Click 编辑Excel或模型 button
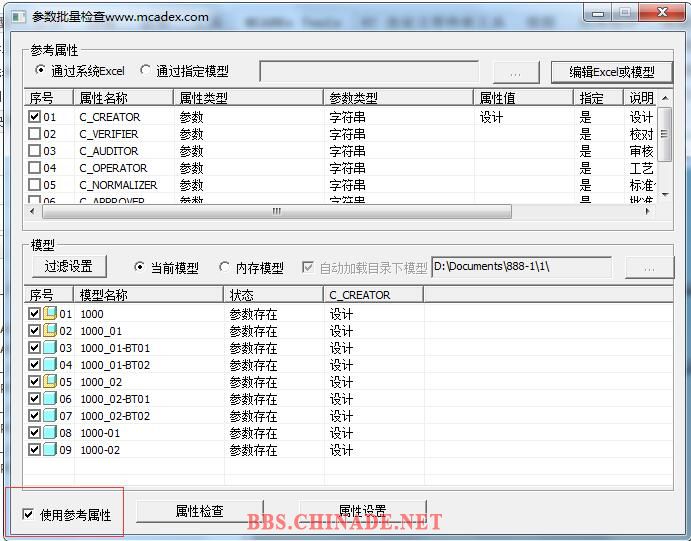 612,72
